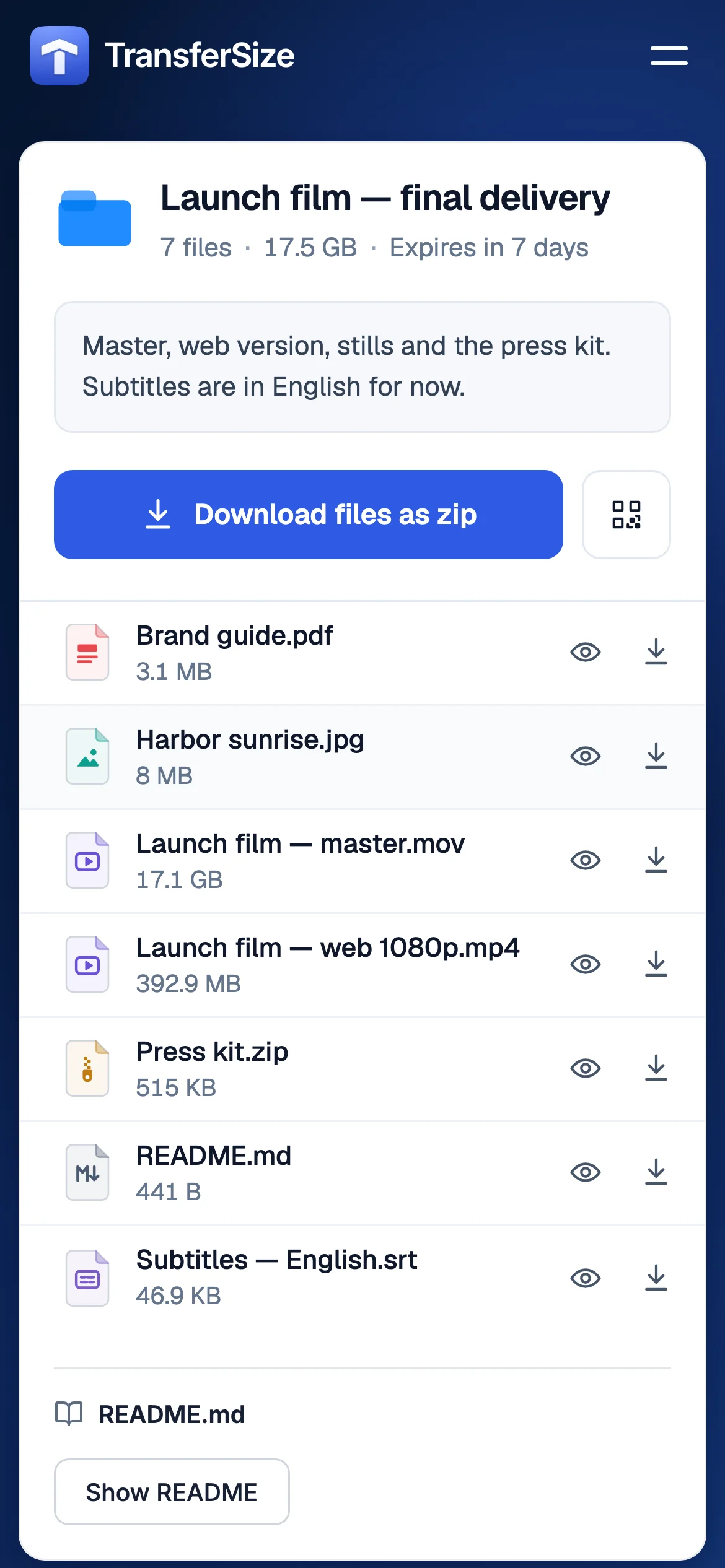725x1568 pixels.
Task: Click the 17.1 GB size label
Action: (x=179, y=879)
